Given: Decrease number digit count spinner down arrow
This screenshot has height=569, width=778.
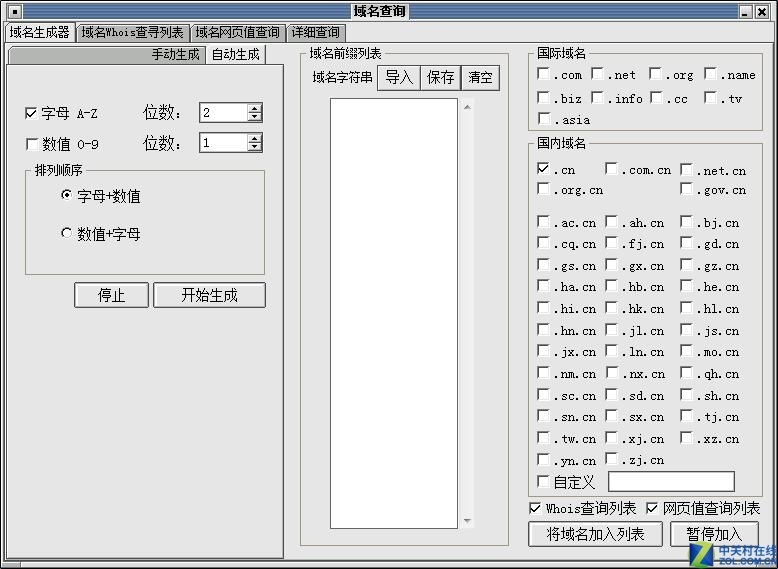Looking at the screenshot, I should pos(255,147).
